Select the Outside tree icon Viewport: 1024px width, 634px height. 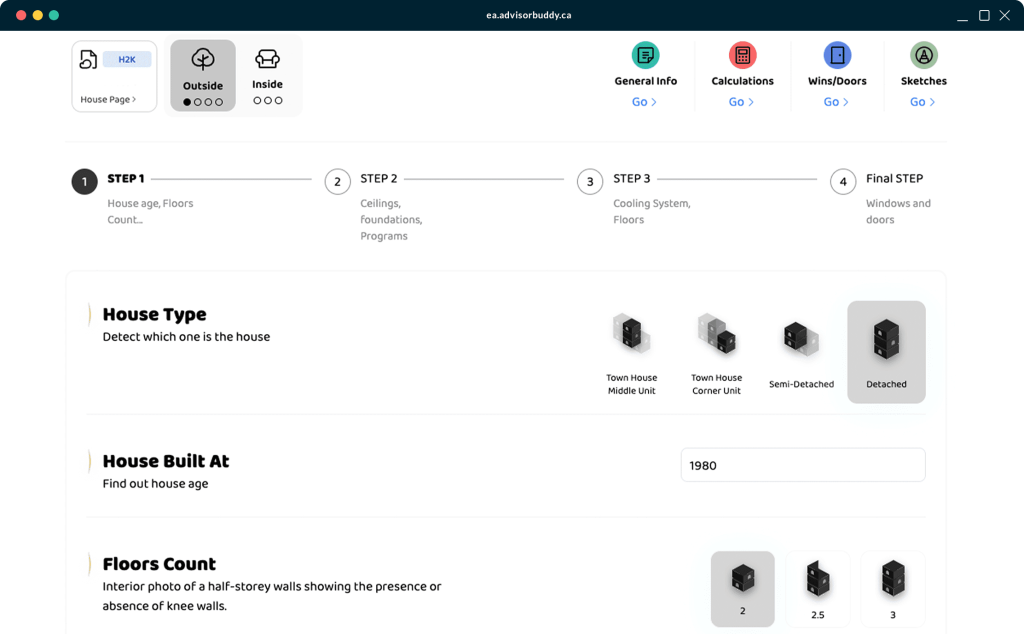tap(203, 60)
